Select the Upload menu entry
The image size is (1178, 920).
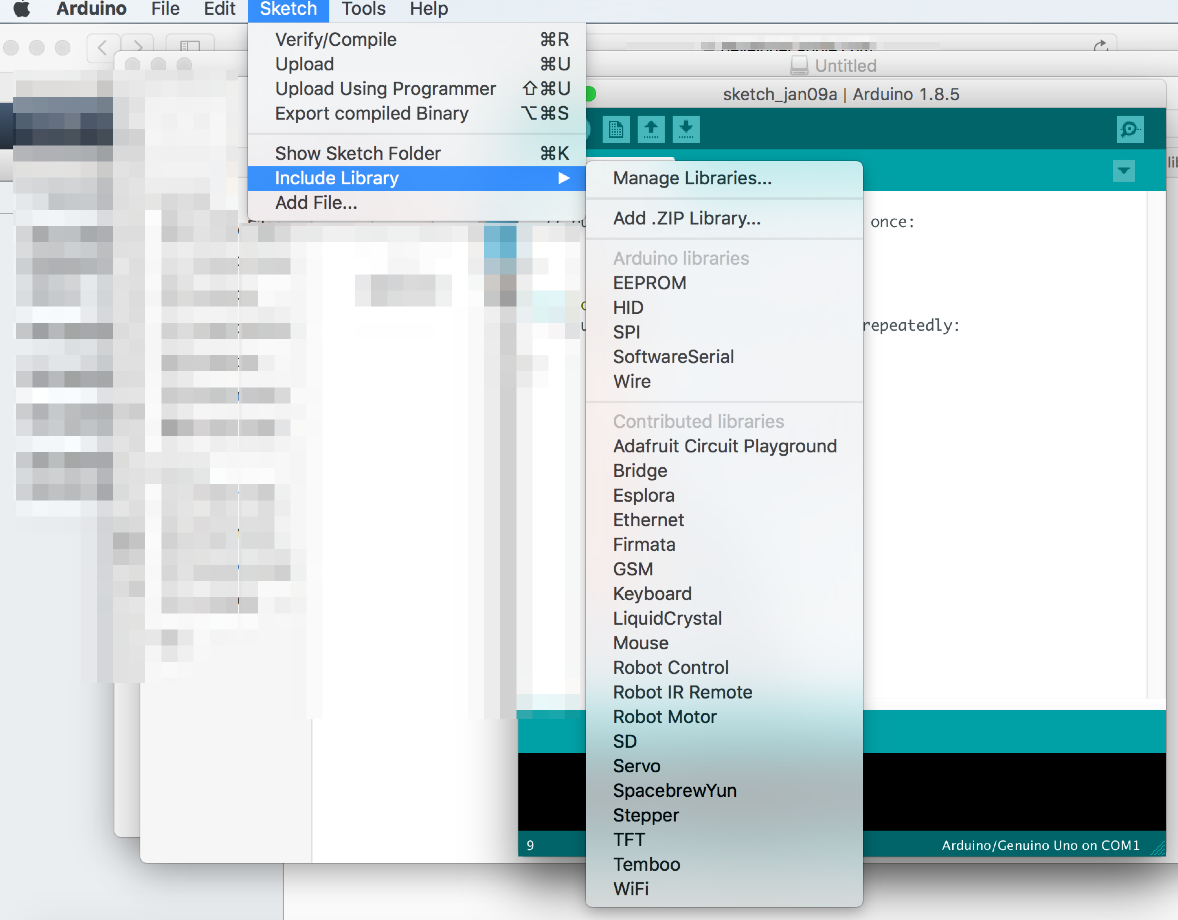point(417,64)
